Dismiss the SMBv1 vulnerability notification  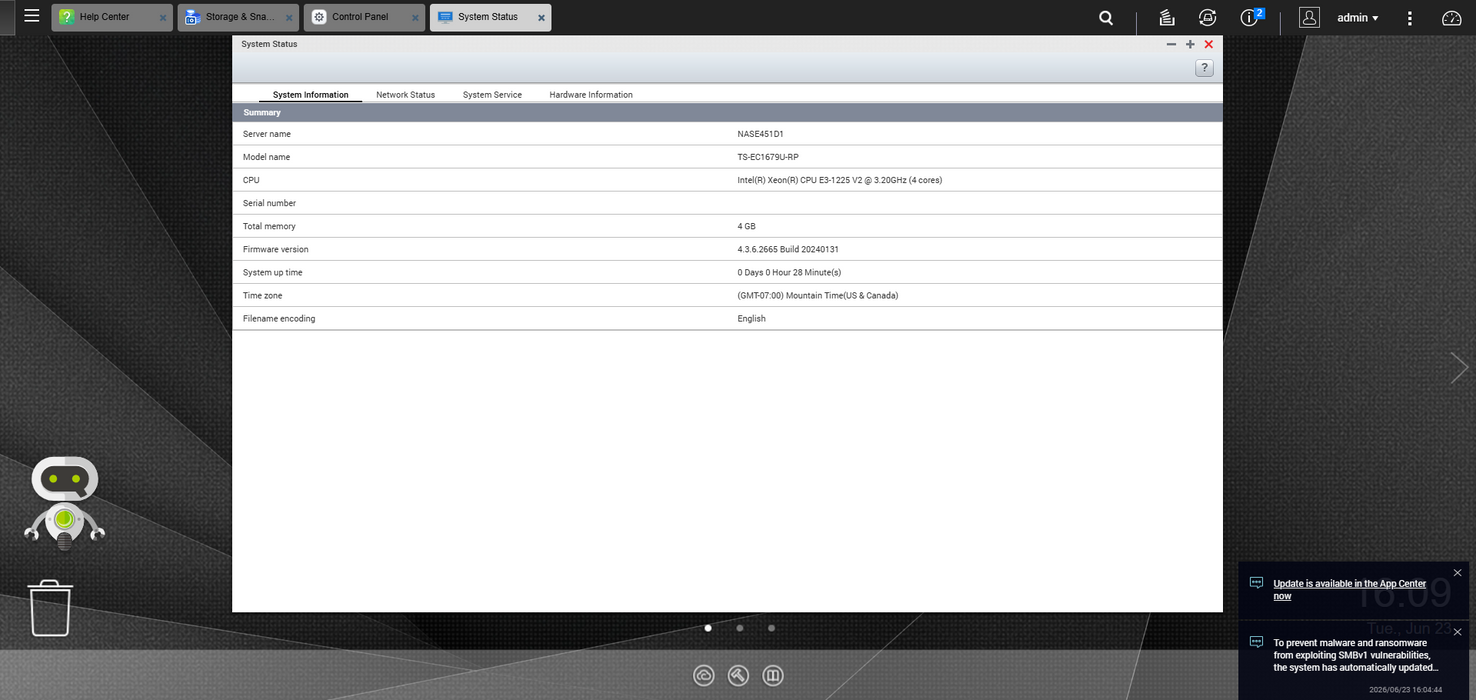coord(1457,632)
